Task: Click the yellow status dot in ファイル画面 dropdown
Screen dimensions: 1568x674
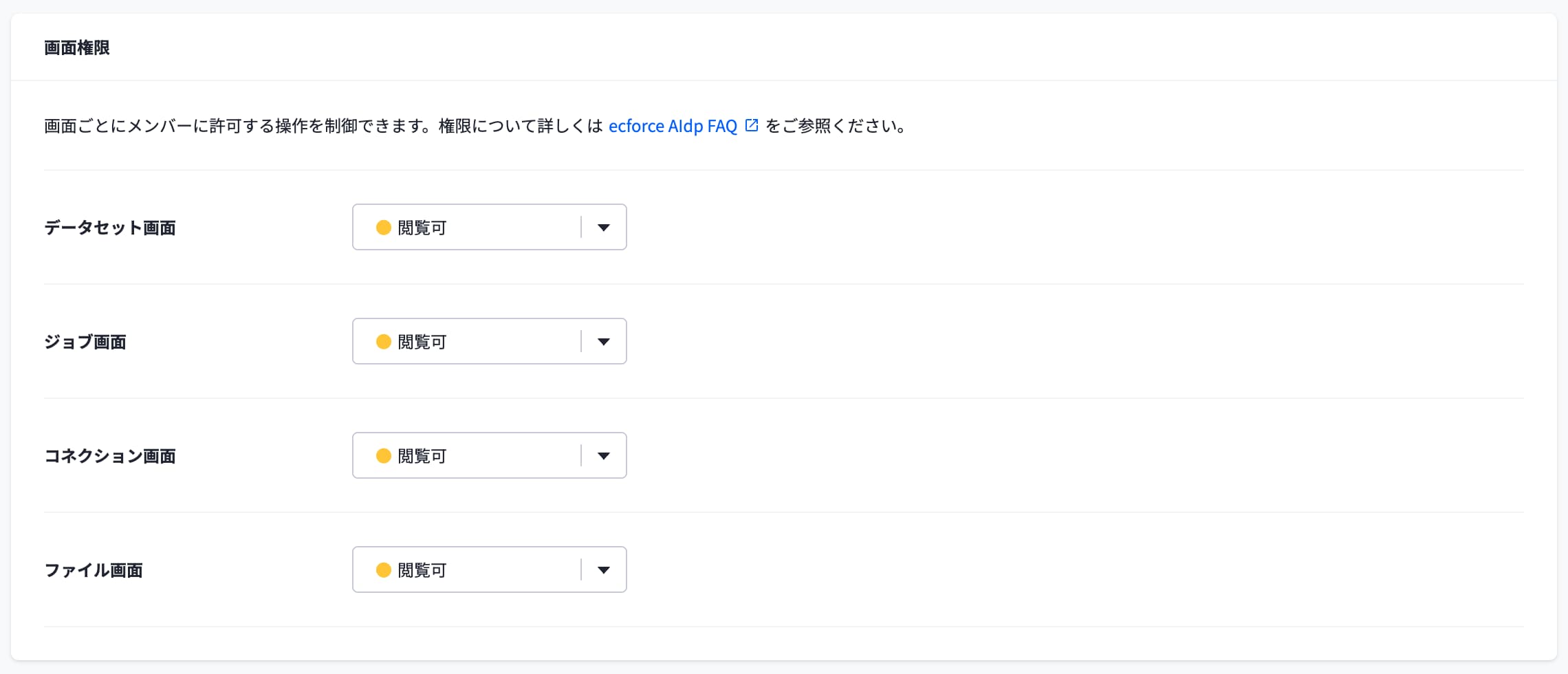Action: [384, 570]
